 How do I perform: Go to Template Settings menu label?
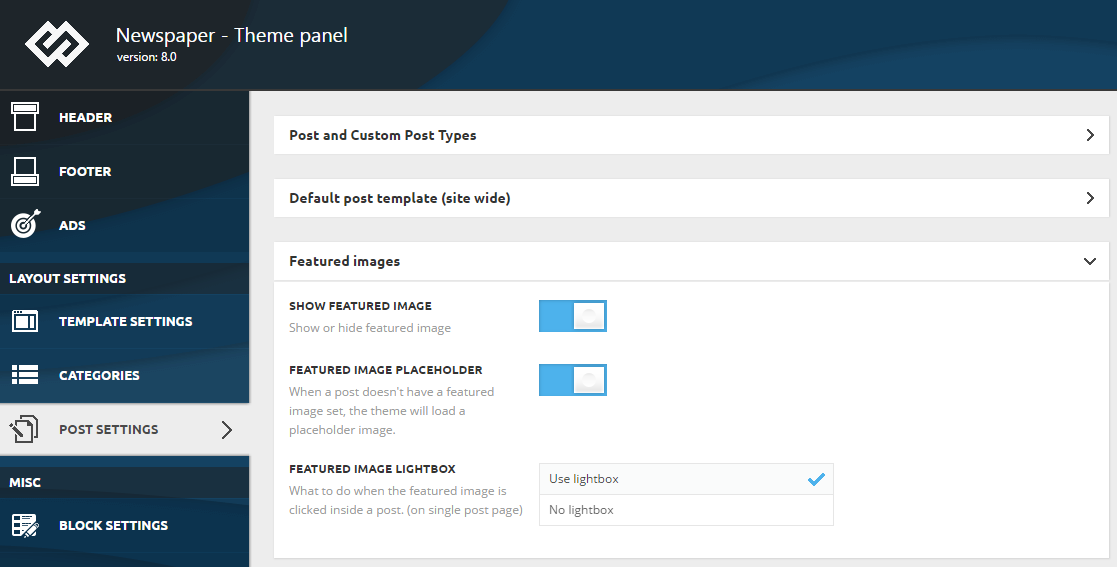coord(125,321)
